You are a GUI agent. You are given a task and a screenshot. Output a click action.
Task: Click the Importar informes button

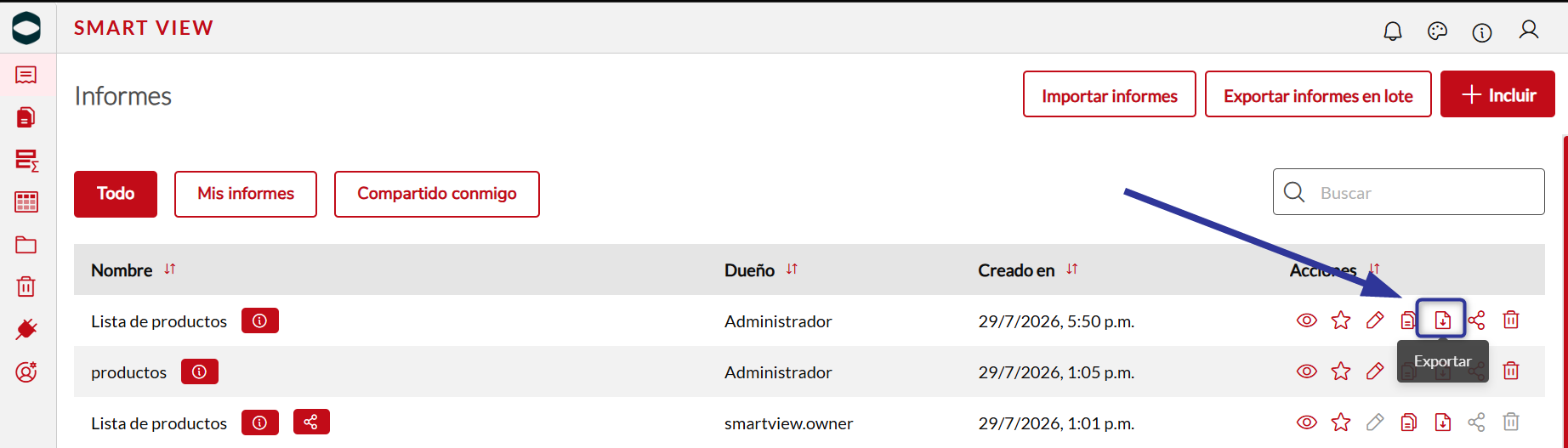click(1110, 94)
